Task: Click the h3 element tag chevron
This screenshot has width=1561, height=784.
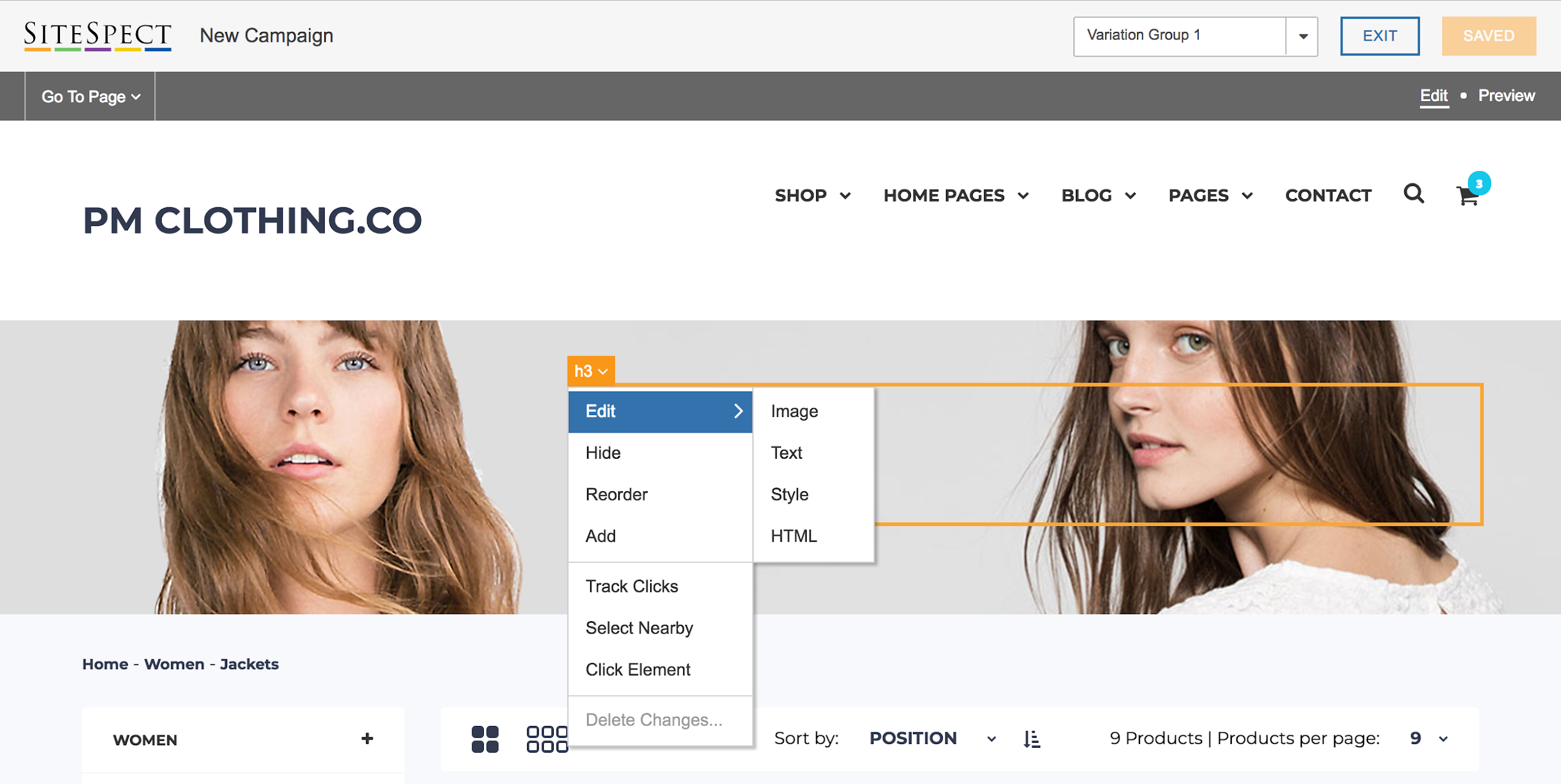Action: [603, 371]
